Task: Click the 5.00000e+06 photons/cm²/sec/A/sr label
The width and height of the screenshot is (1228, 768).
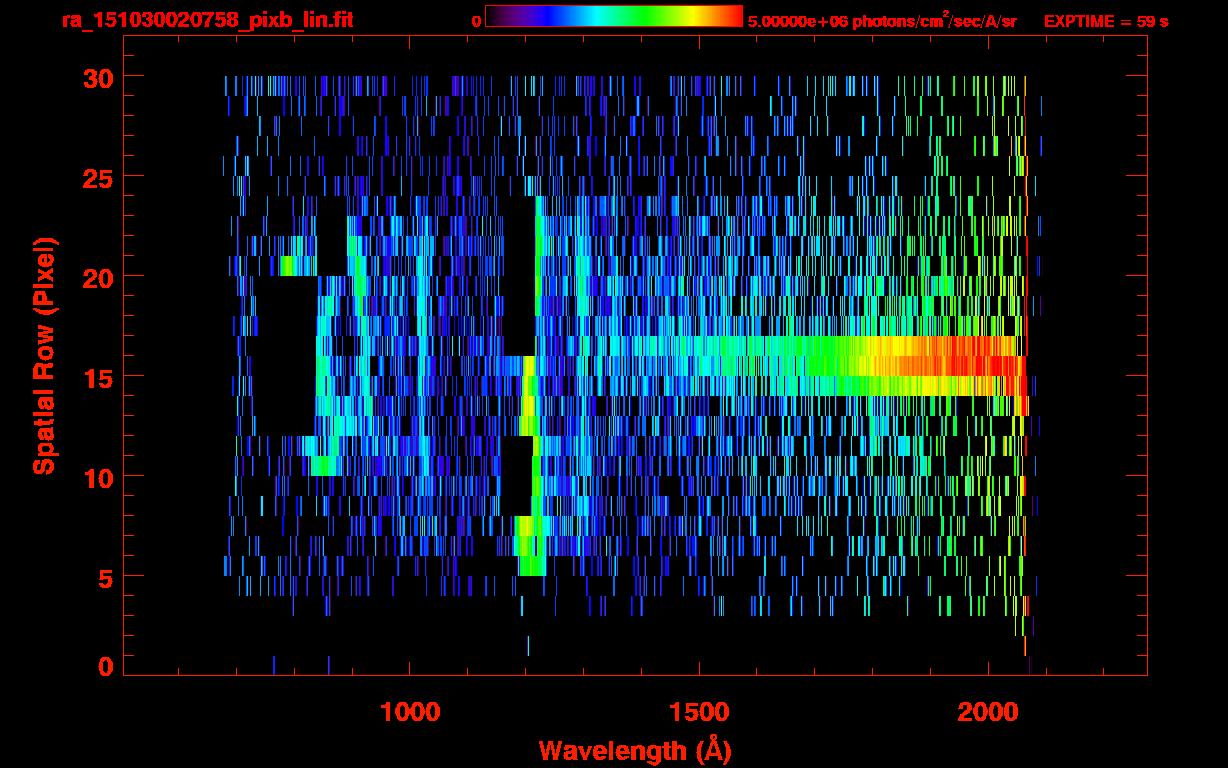Action: coord(882,20)
